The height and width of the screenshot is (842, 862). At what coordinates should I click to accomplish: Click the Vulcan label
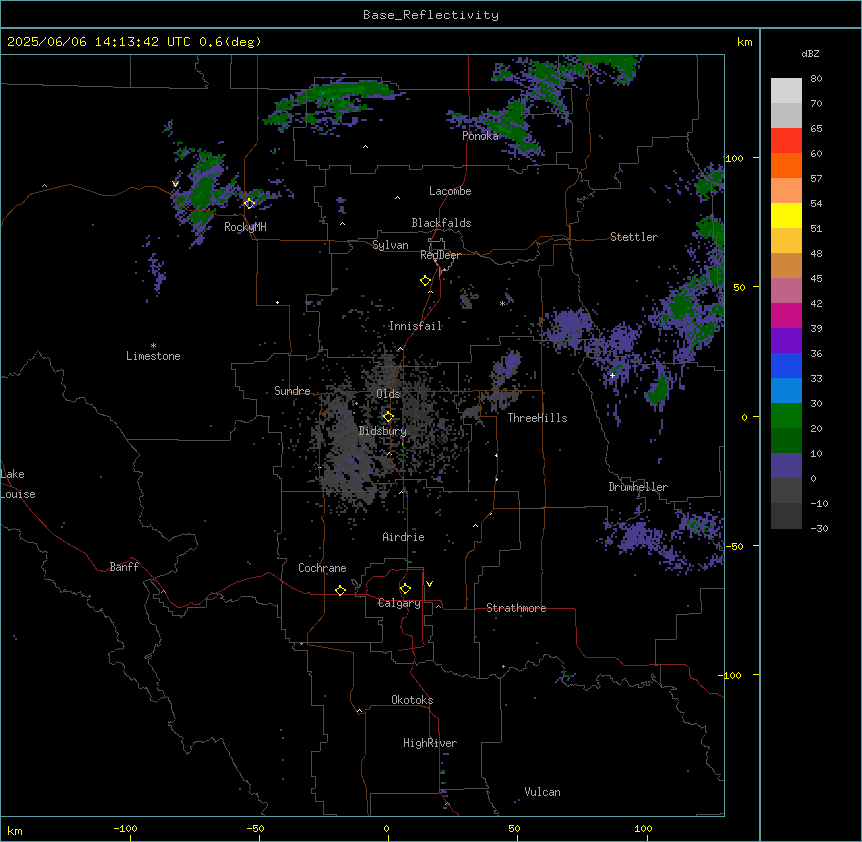click(543, 792)
